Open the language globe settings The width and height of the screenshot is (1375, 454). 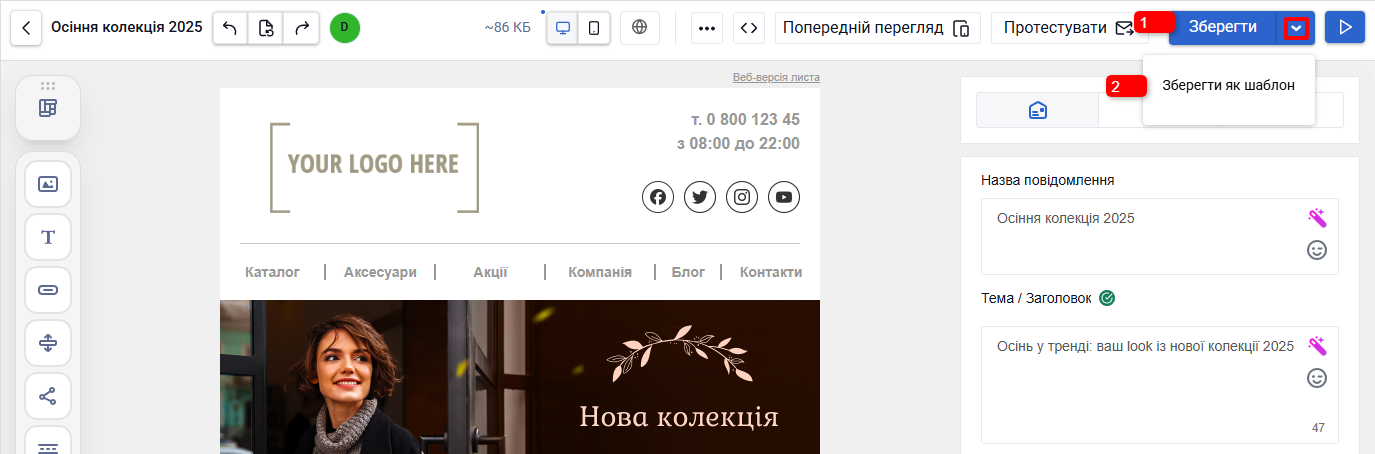tap(640, 28)
